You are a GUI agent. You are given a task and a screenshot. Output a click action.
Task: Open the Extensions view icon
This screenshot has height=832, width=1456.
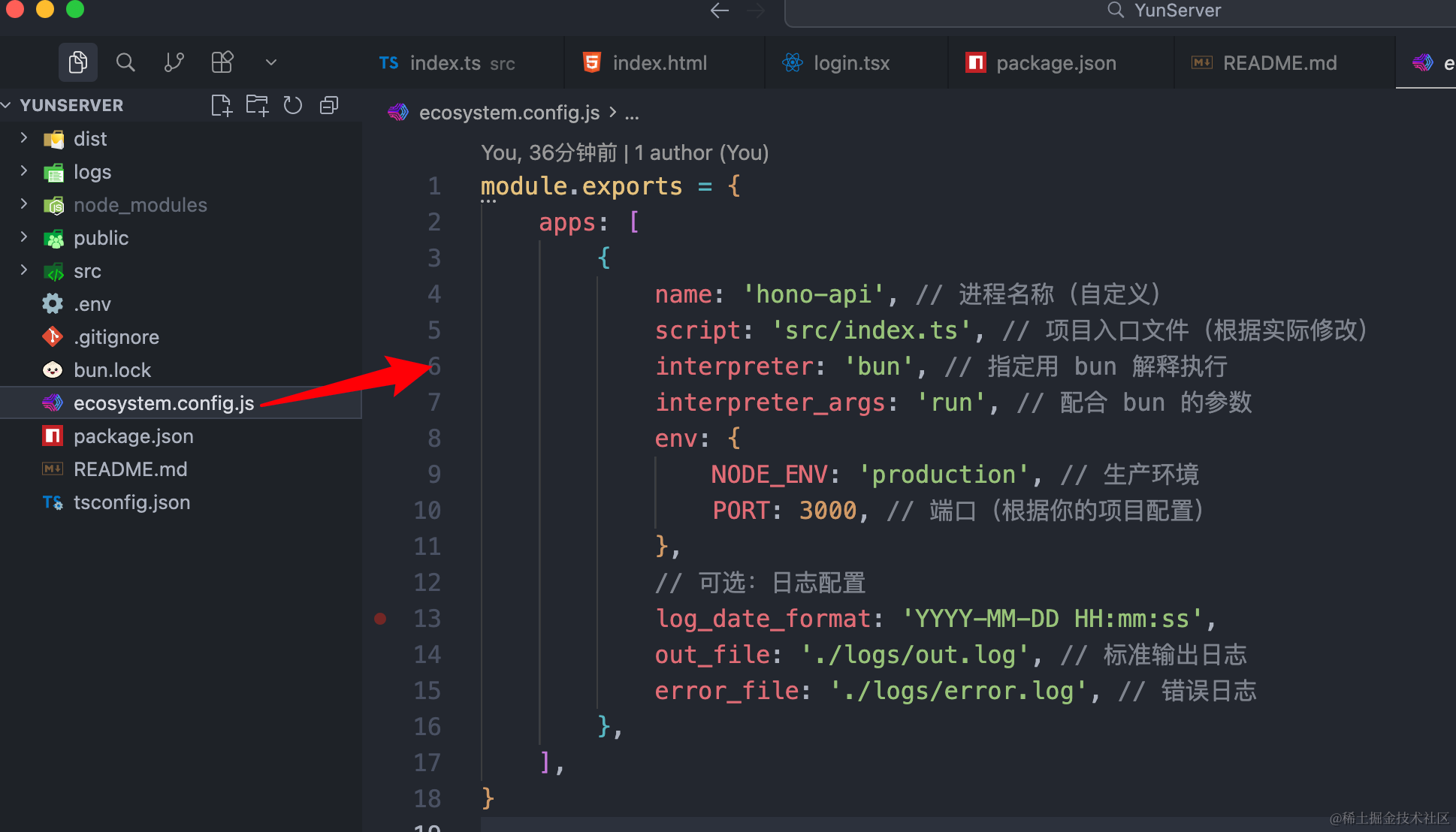[x=222, y=62]
